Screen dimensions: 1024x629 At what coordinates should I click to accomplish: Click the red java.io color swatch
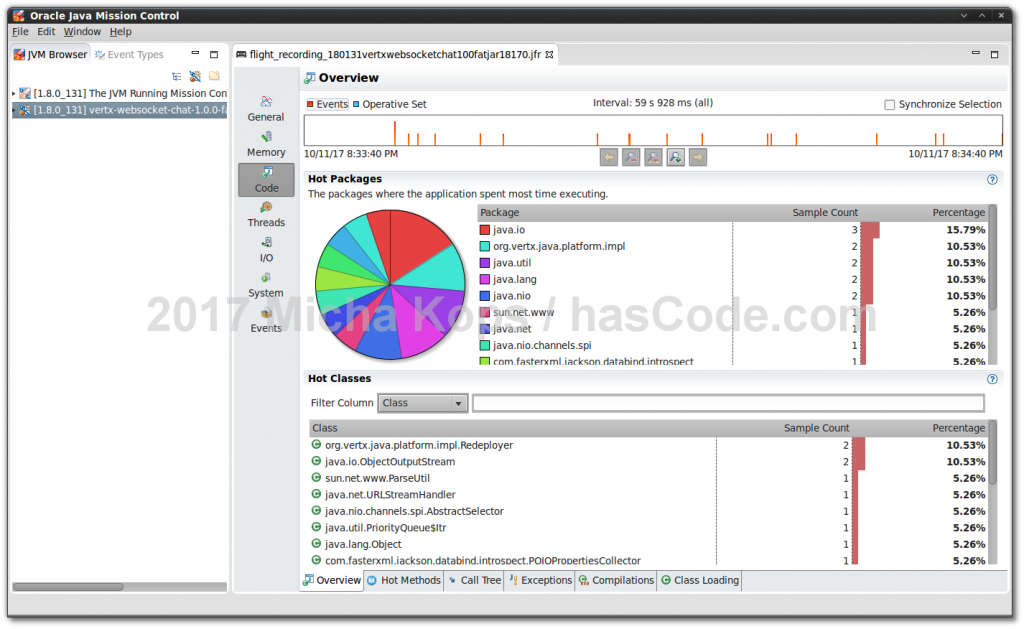pos(482,229)
